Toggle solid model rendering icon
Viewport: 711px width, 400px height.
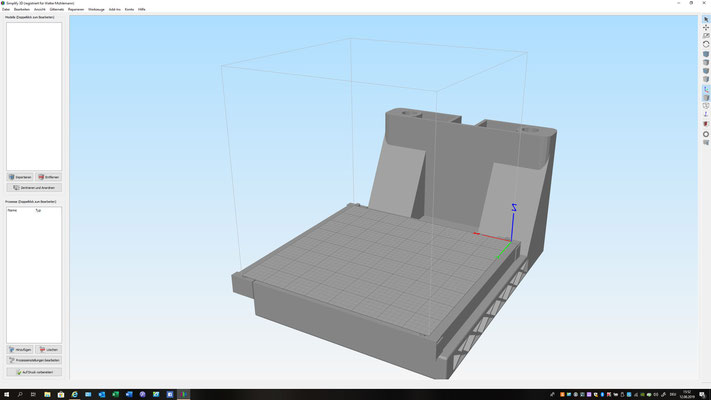click(x=706, y=98)
